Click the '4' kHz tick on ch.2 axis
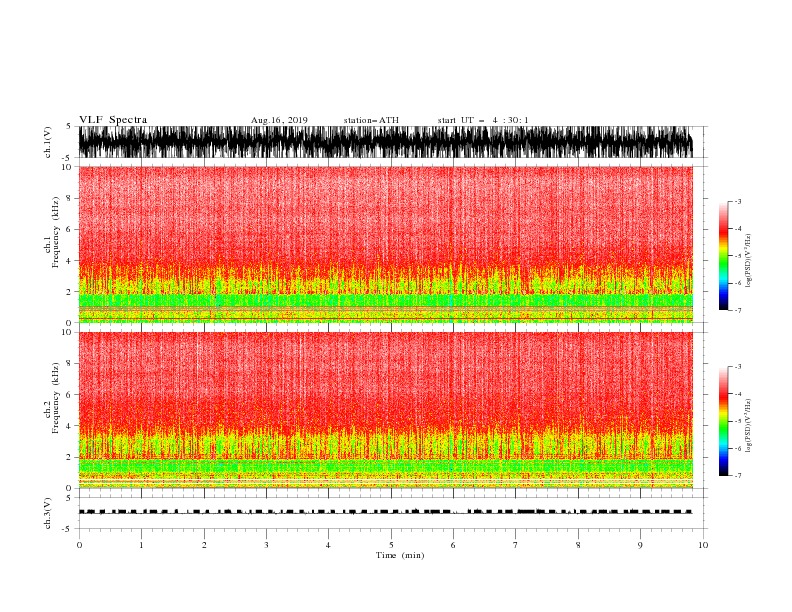This screenshot has width=792, height=612. pos(70,426)
